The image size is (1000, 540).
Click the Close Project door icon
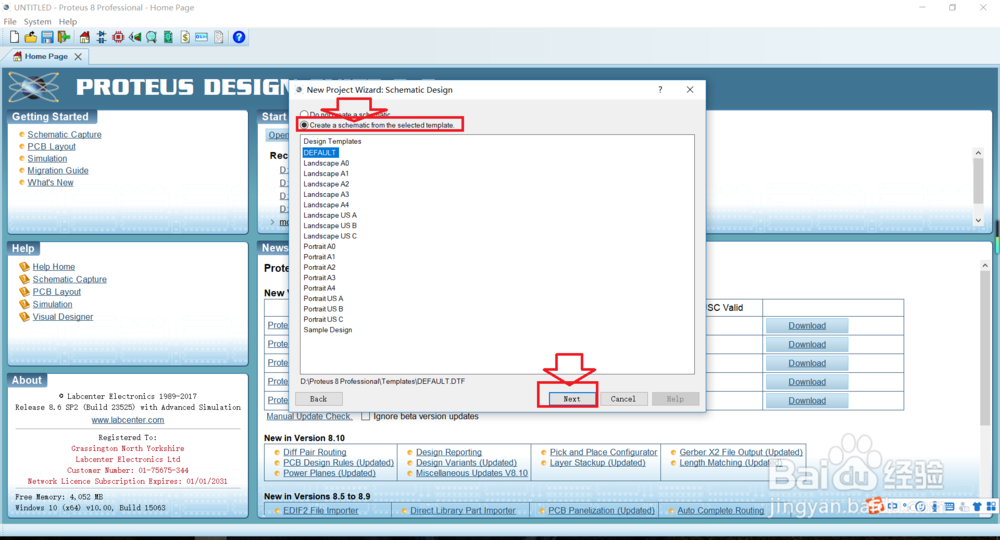click(x=64, y=37)
